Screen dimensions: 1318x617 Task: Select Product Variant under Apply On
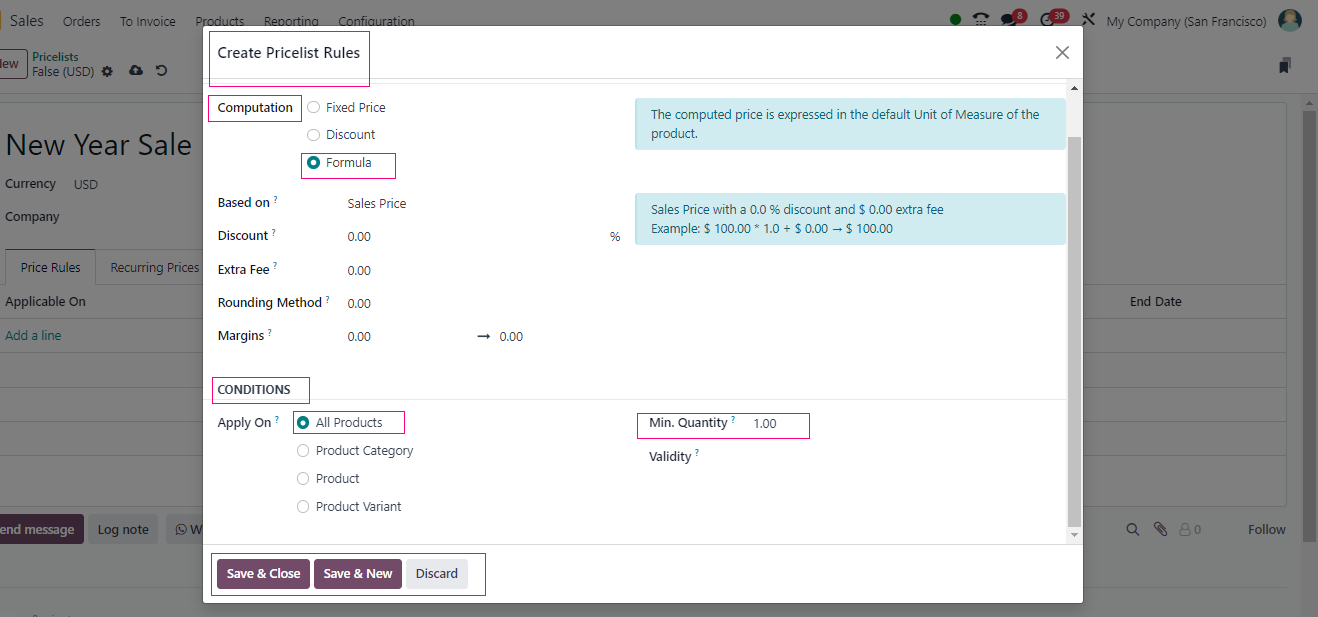(303, 507)
